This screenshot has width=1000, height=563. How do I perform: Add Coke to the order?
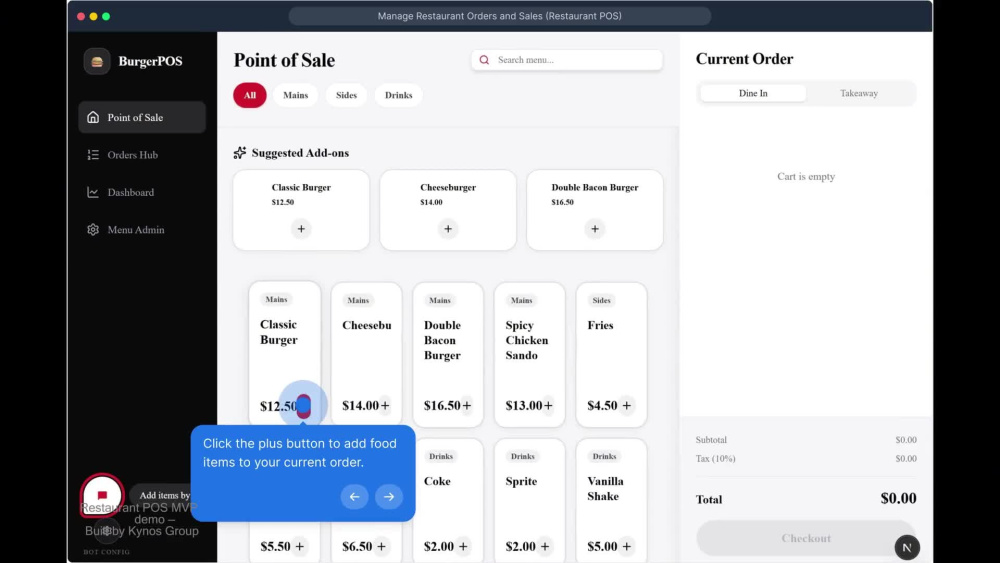coord(463,546)
